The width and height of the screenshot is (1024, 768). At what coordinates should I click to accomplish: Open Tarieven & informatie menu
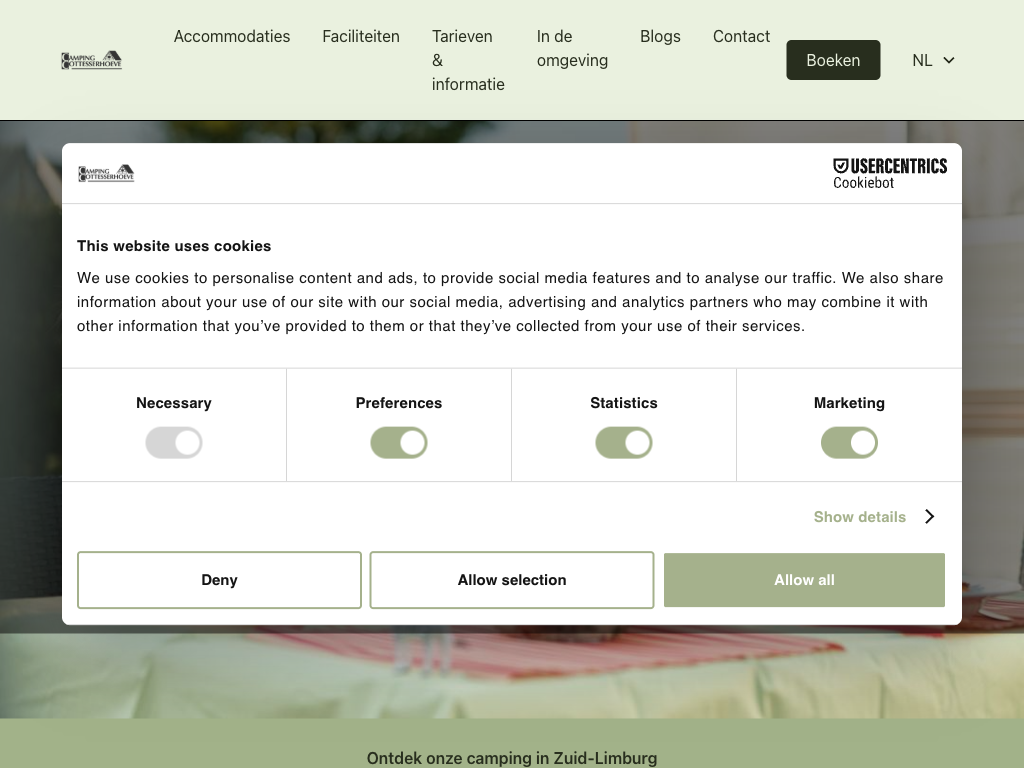tap(468, 60)
